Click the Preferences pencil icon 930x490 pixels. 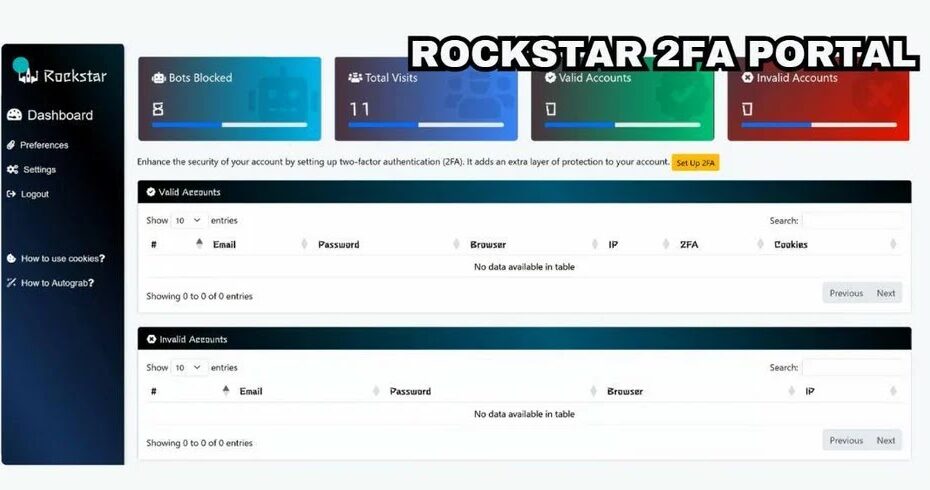(11, 145)
